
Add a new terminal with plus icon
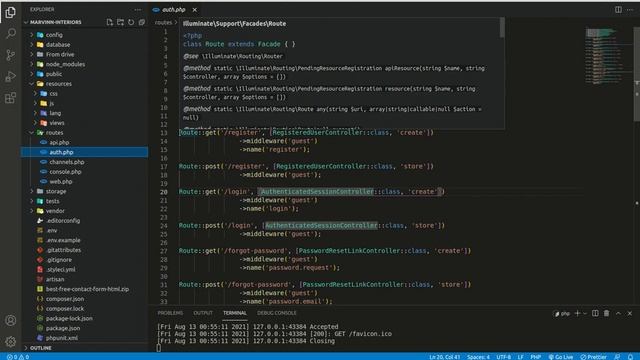[577, 313]
